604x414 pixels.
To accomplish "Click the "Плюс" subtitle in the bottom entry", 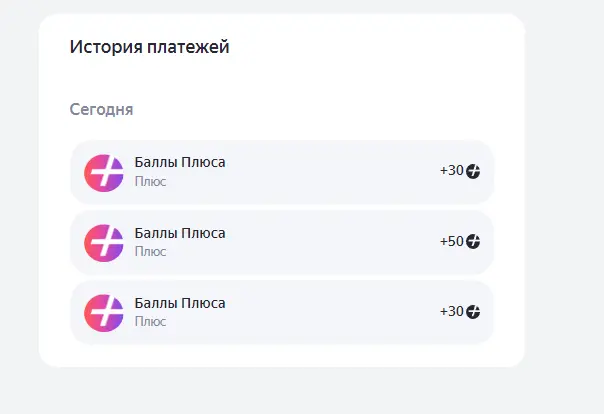I will 150,322.
